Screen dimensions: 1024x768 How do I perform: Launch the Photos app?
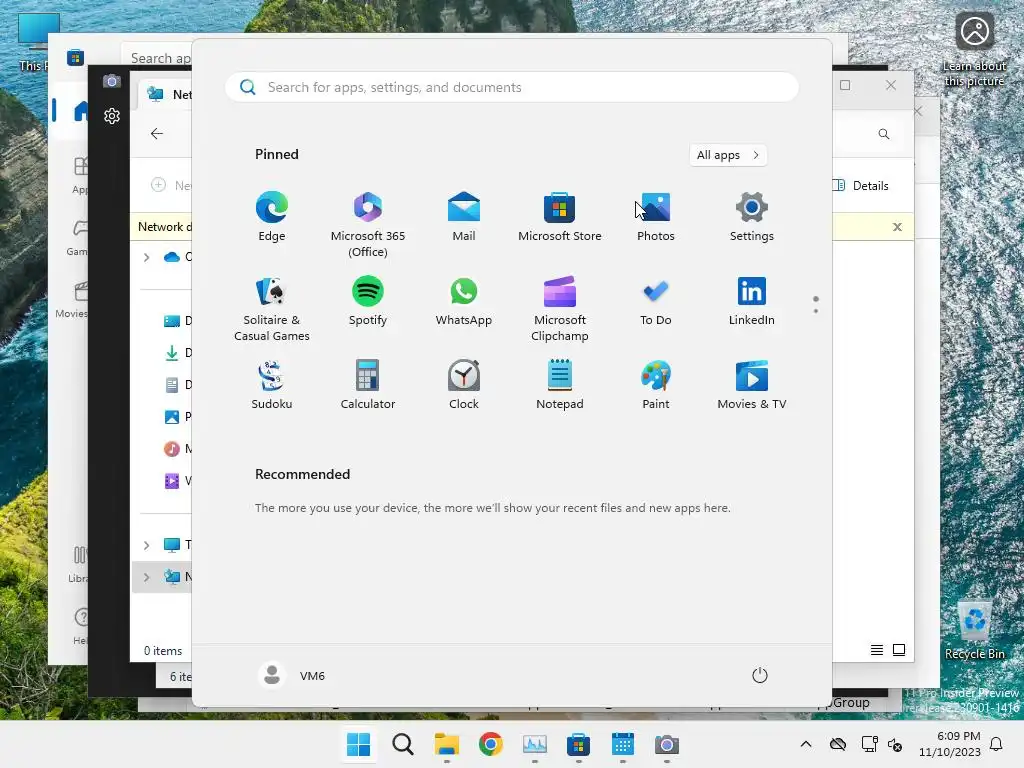[656, 217]
